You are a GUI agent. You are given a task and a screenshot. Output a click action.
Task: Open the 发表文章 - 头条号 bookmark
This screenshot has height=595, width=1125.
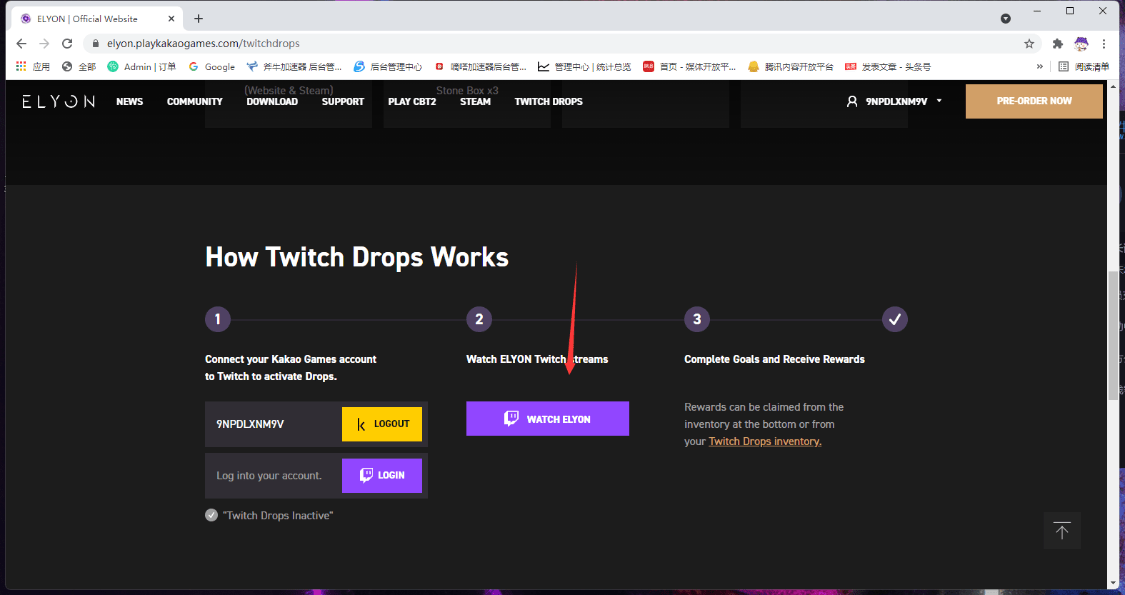click(x=888, y=67)
